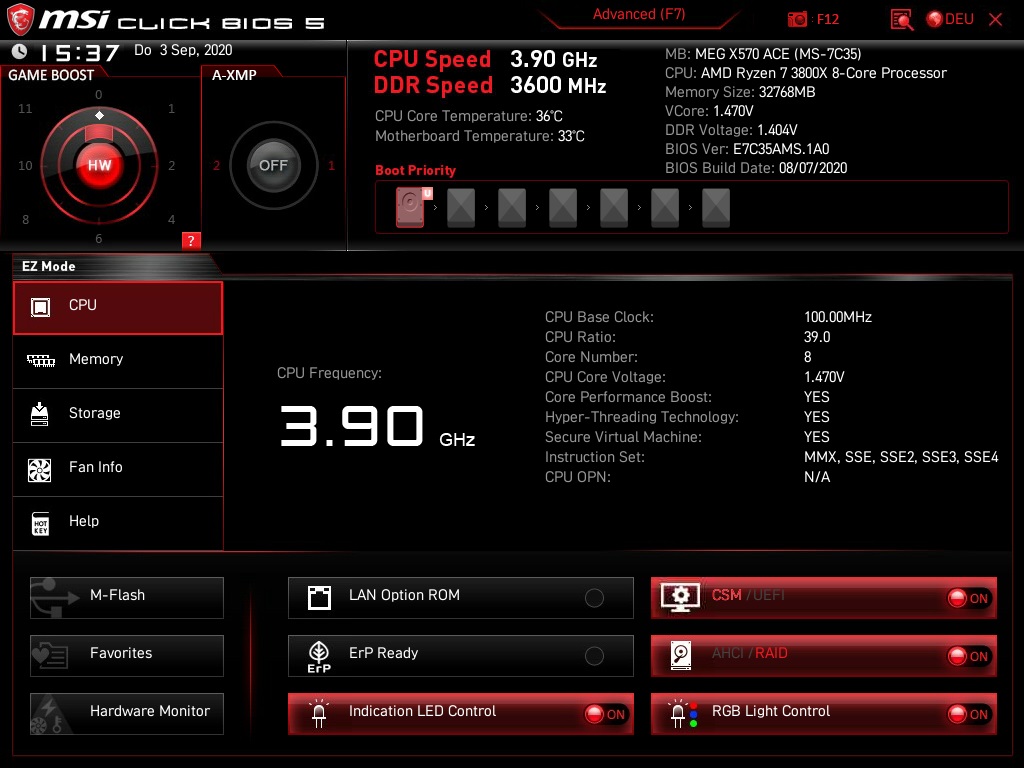Open the BIOS search magnifier icon
Image resolution: width=1024 pixels, height=768 pixels.
tap(902, 20)
